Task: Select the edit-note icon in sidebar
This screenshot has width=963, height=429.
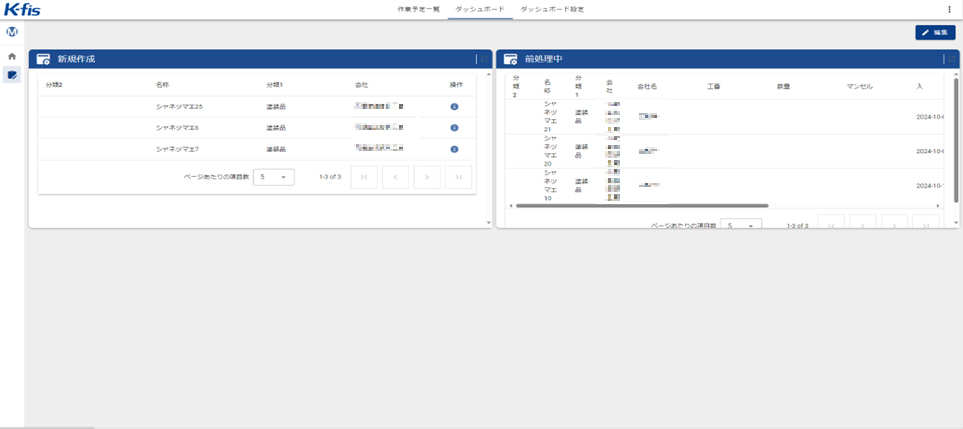Action: (12, 75)
